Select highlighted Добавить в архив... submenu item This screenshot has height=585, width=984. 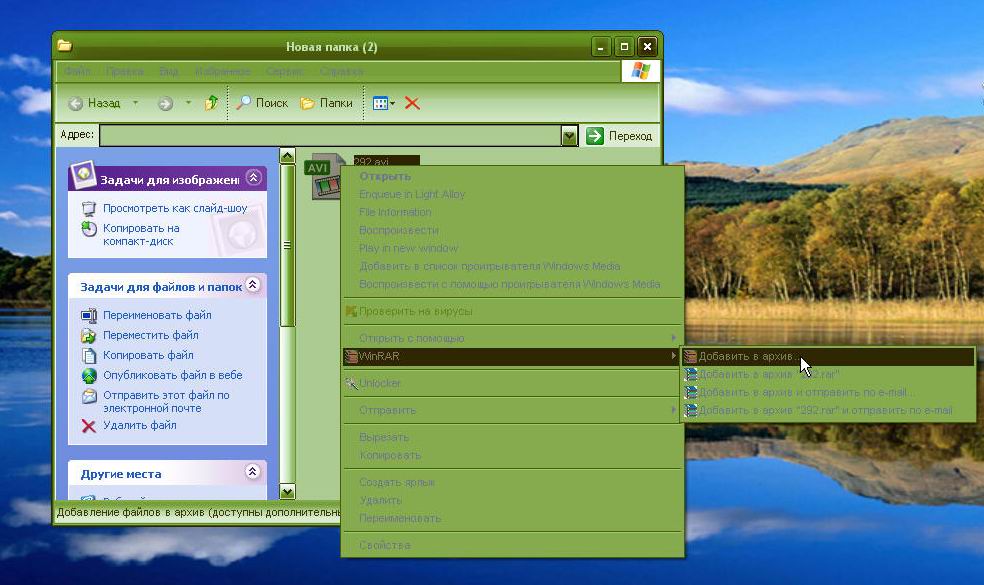(x=828, y=357)
